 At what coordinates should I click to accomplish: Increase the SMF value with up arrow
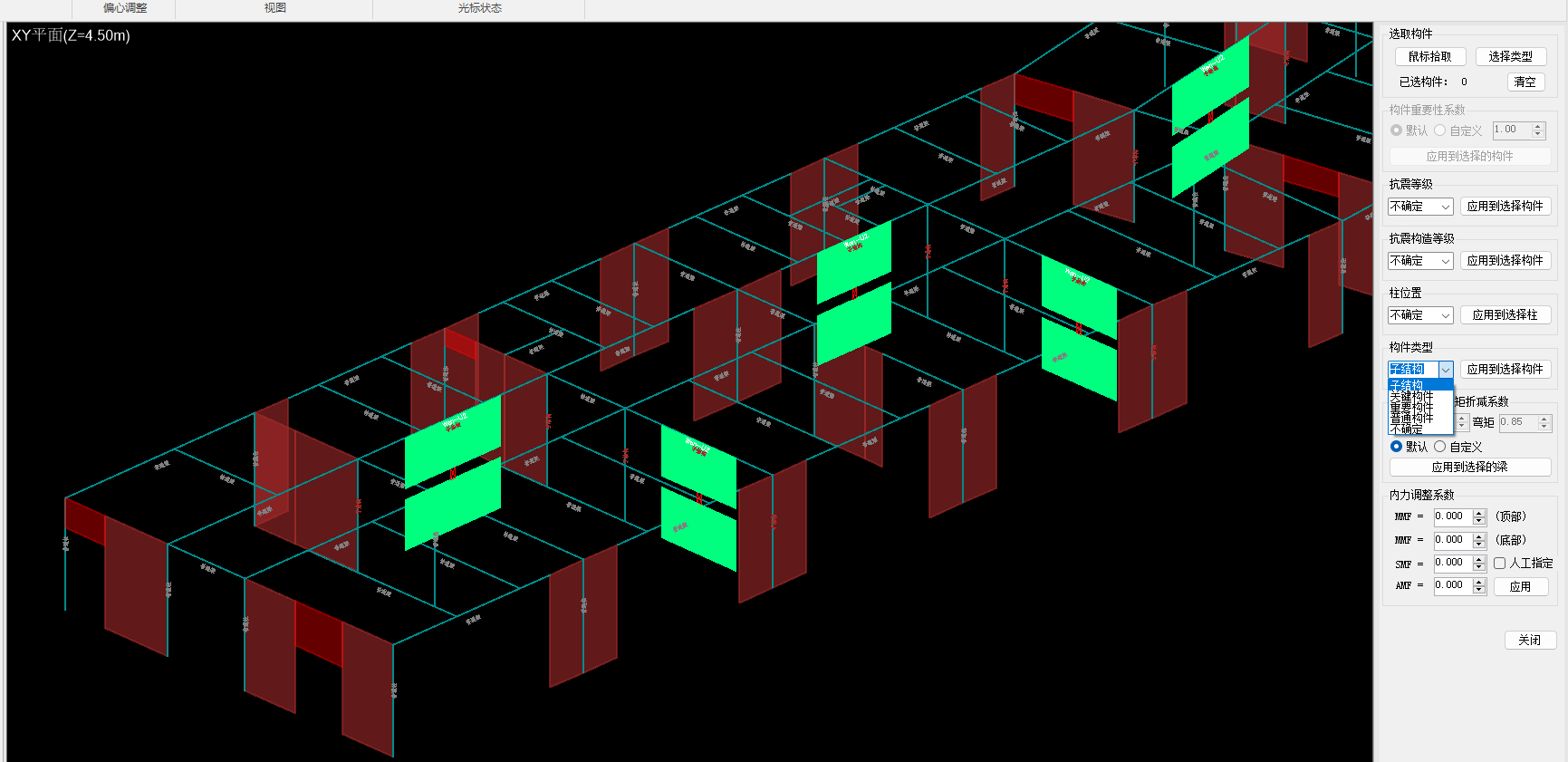pyautogui.click(x=1479, y=559)
